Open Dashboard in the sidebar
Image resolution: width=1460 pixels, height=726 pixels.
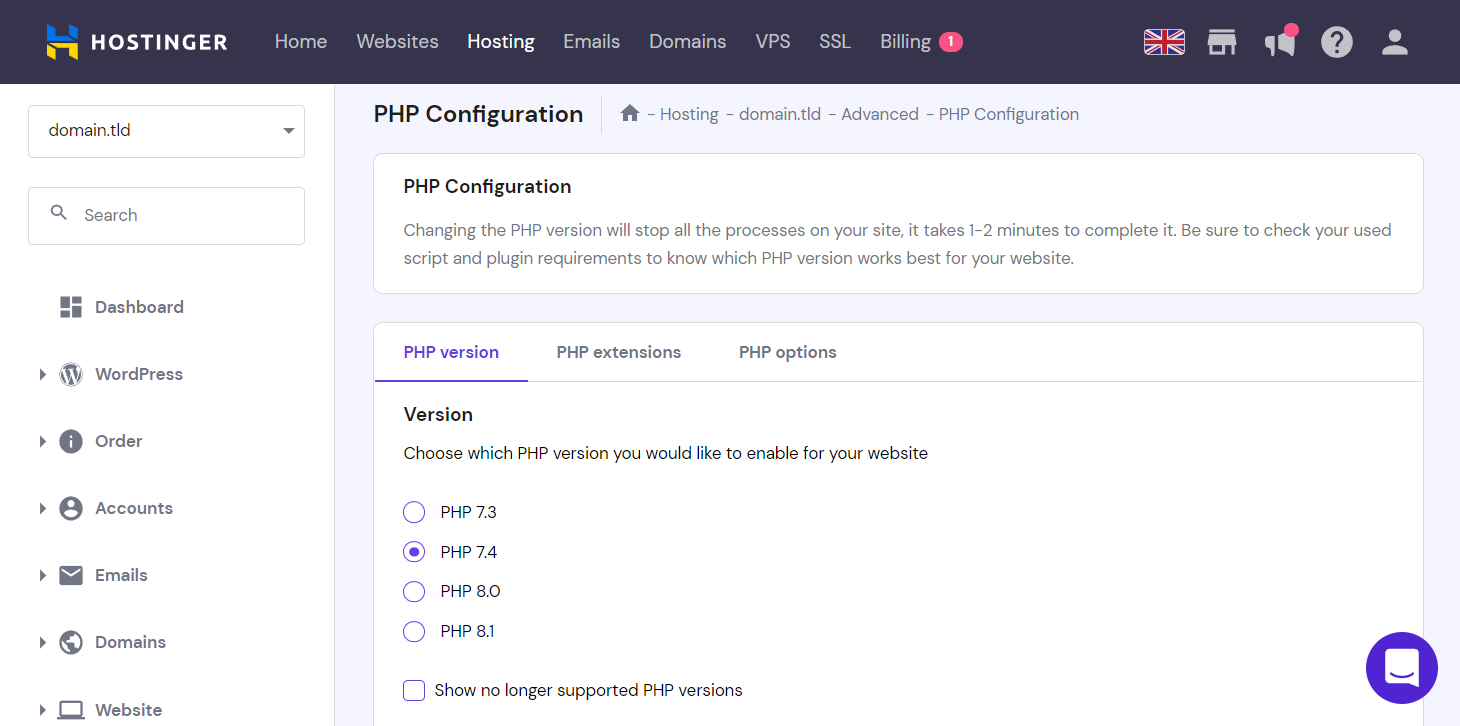pos(139,307)
